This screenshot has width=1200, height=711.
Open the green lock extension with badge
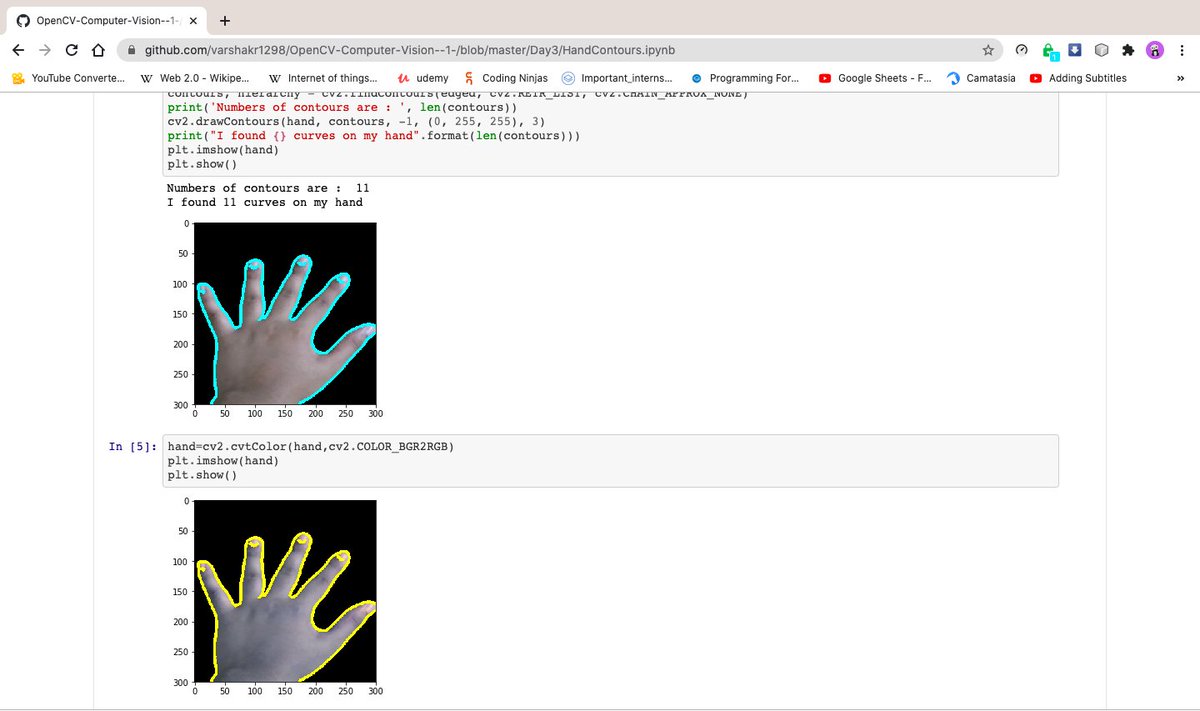(1048, 49)
